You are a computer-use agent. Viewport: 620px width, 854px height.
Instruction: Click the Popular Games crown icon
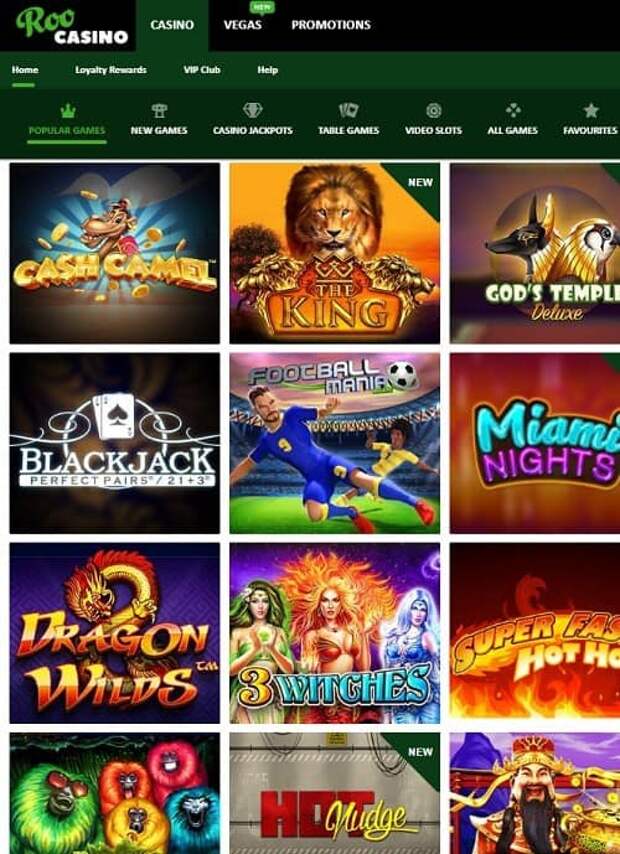click(68, 111)
